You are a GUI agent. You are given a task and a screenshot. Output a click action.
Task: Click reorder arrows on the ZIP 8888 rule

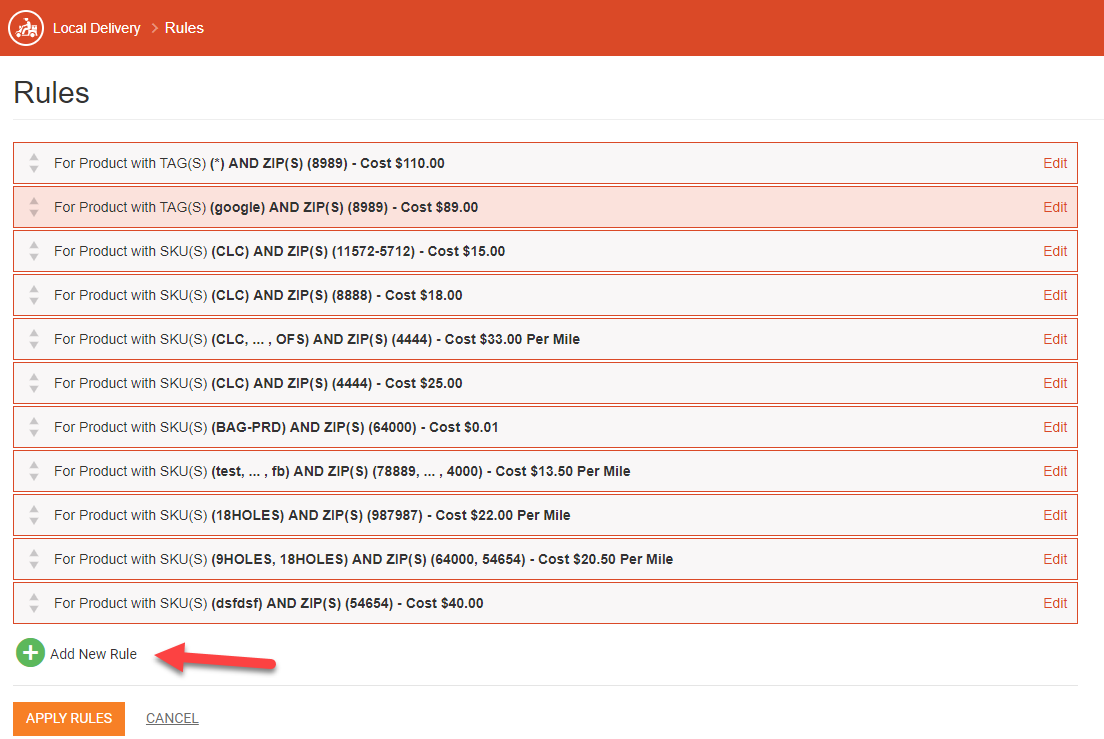pyautogui.click(x=34, y=295)
